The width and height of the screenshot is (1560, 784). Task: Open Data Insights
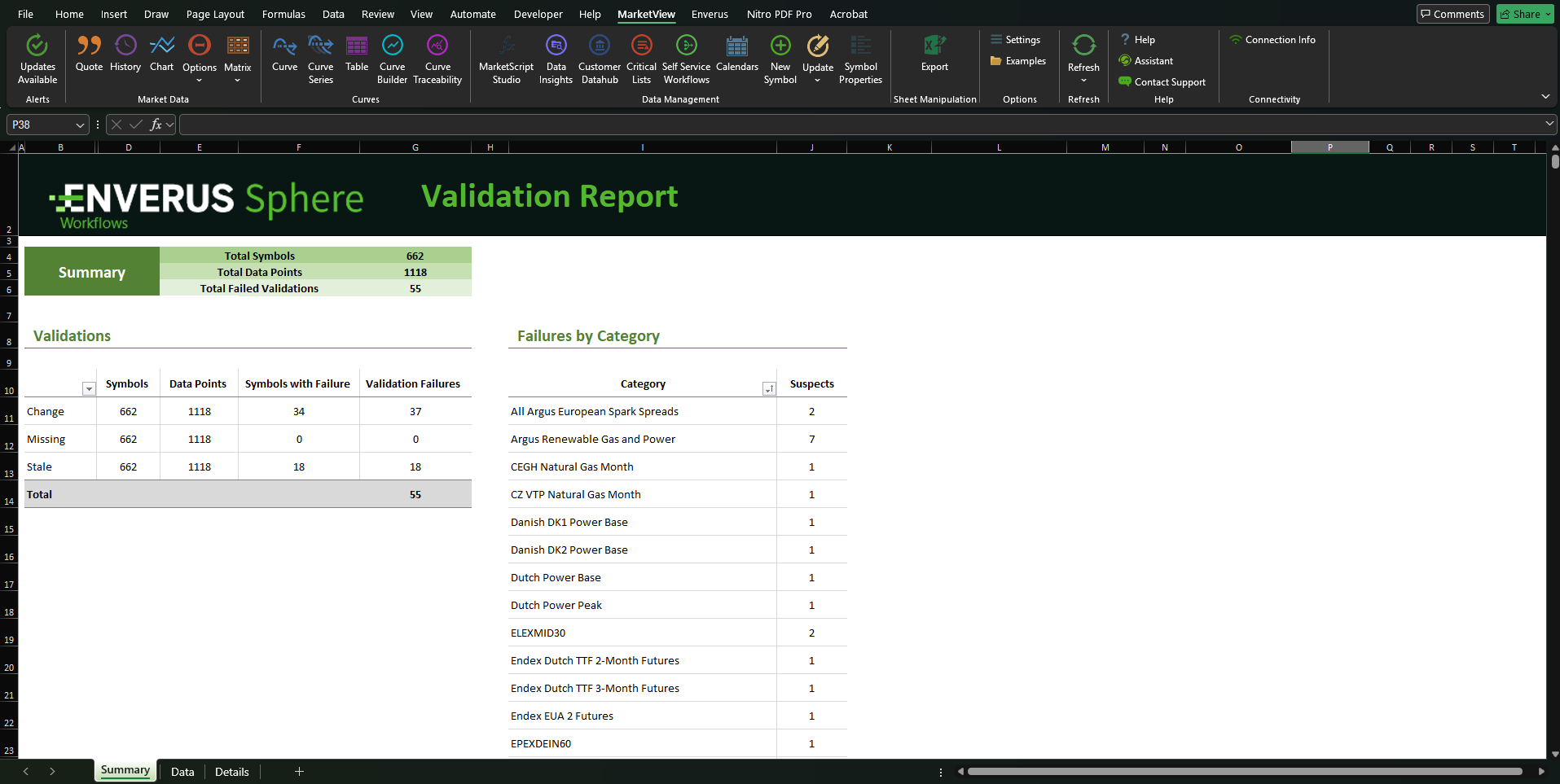(x=556, y=59)
